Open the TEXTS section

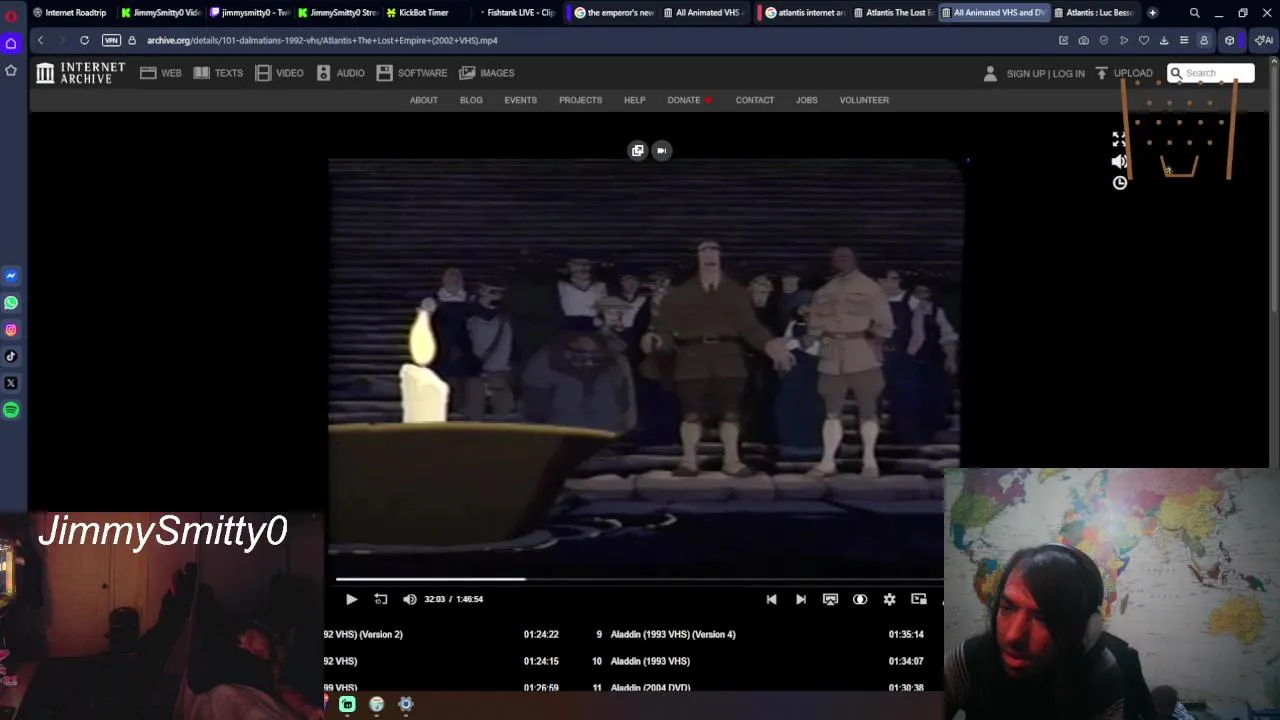[x=218, y=73]
